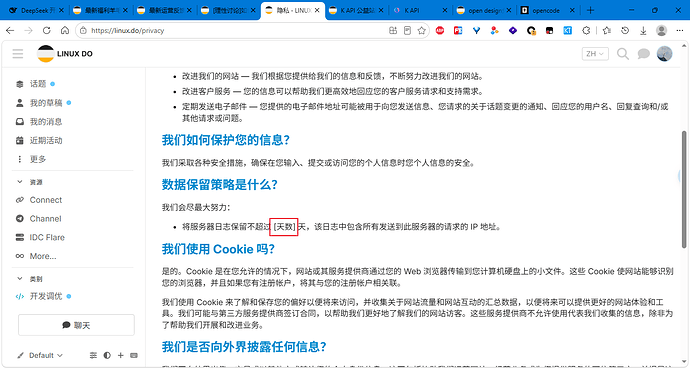Switch to the open design tab
This screenshot has height=369, width=690.
click(x=484, y=10)
